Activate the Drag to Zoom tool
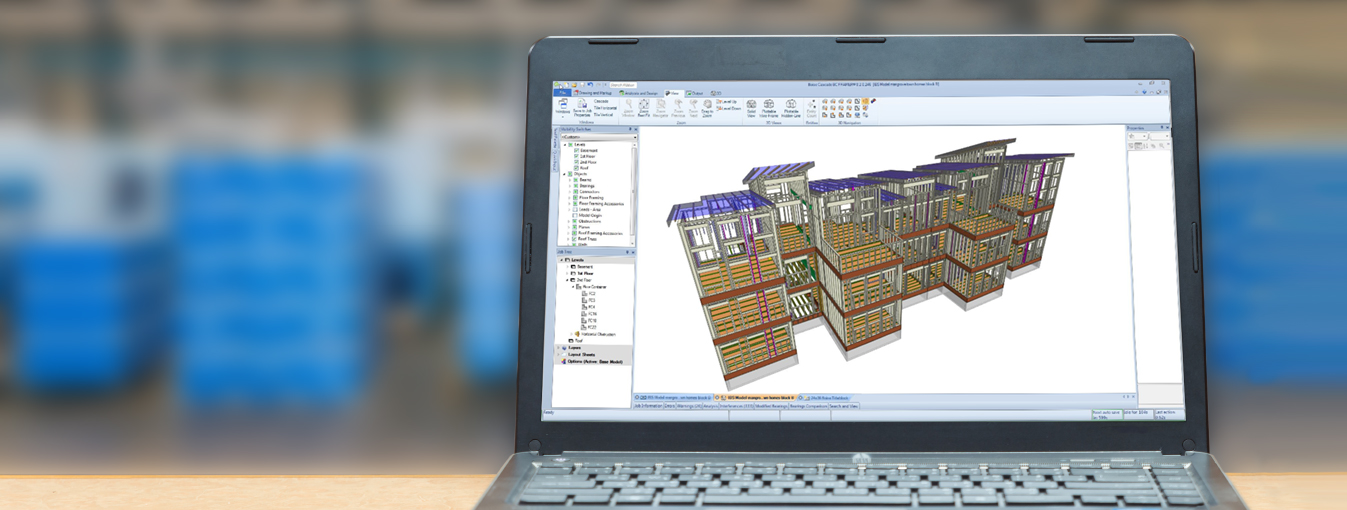Viewport: 1347px width, 510px height. pyautogui.click(x=707, y=109)
